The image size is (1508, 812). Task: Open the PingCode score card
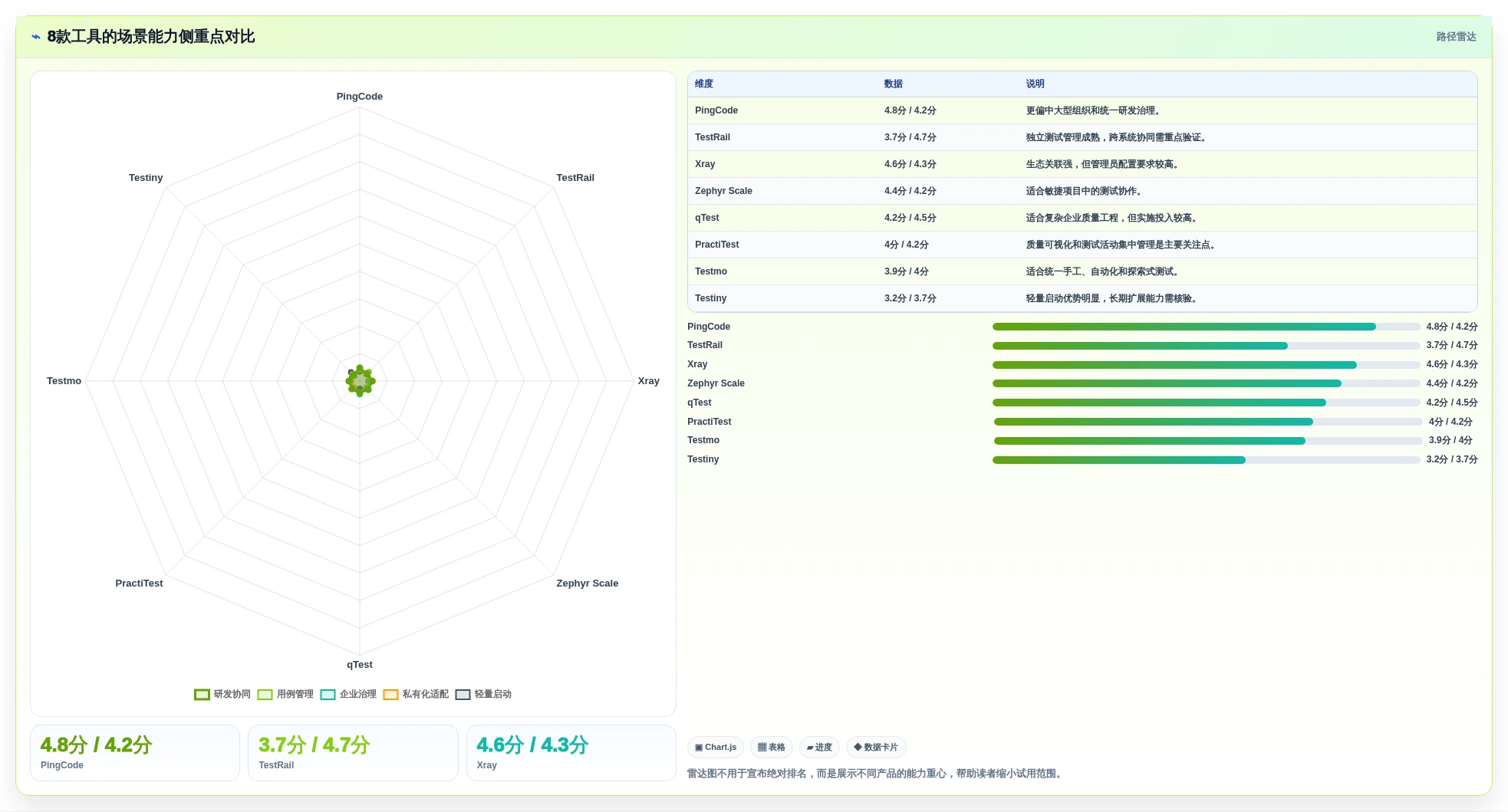tap(135, 753)
